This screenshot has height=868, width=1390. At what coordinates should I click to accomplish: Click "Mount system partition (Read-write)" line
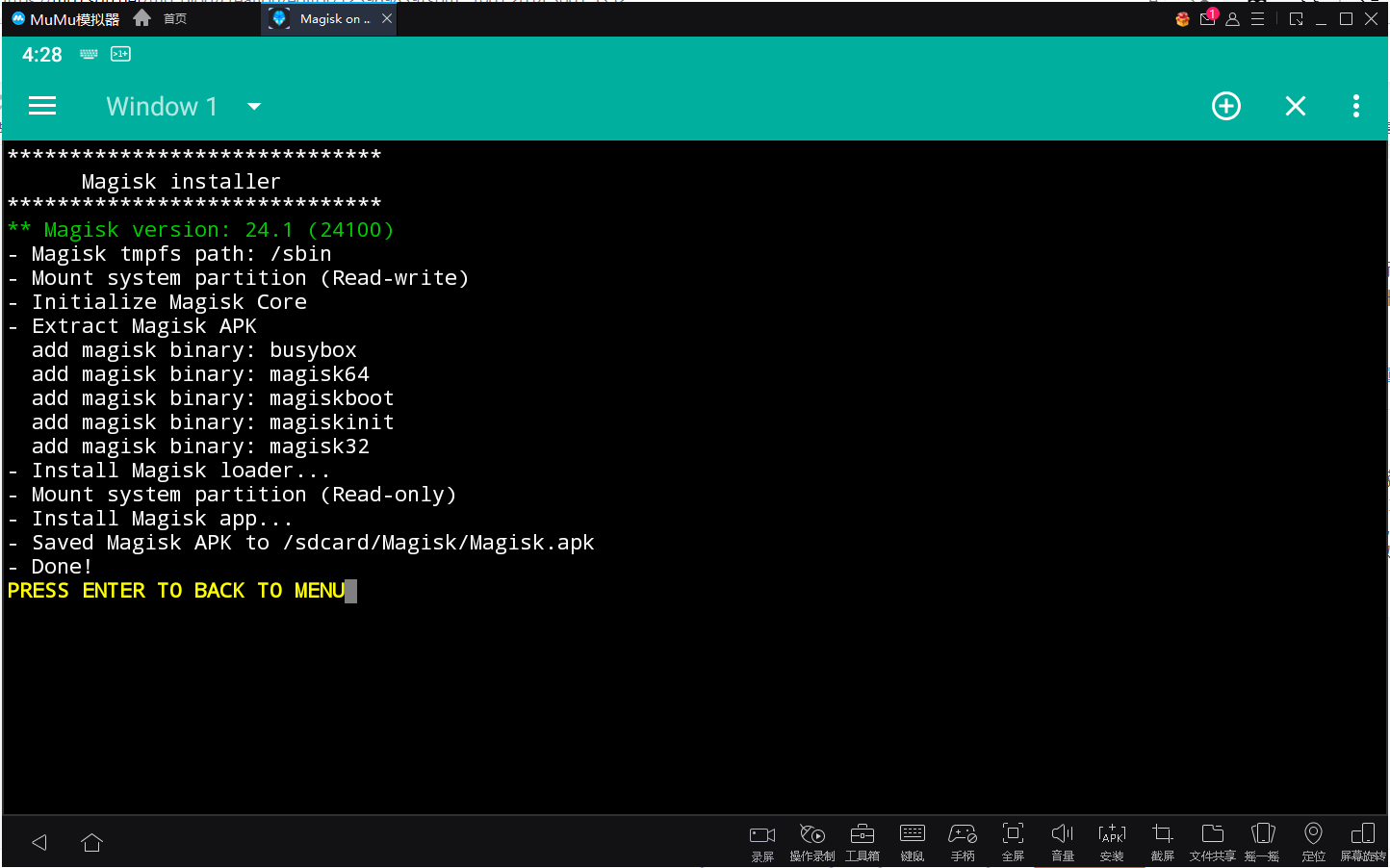pyautogui.click(x=239, y=278)
